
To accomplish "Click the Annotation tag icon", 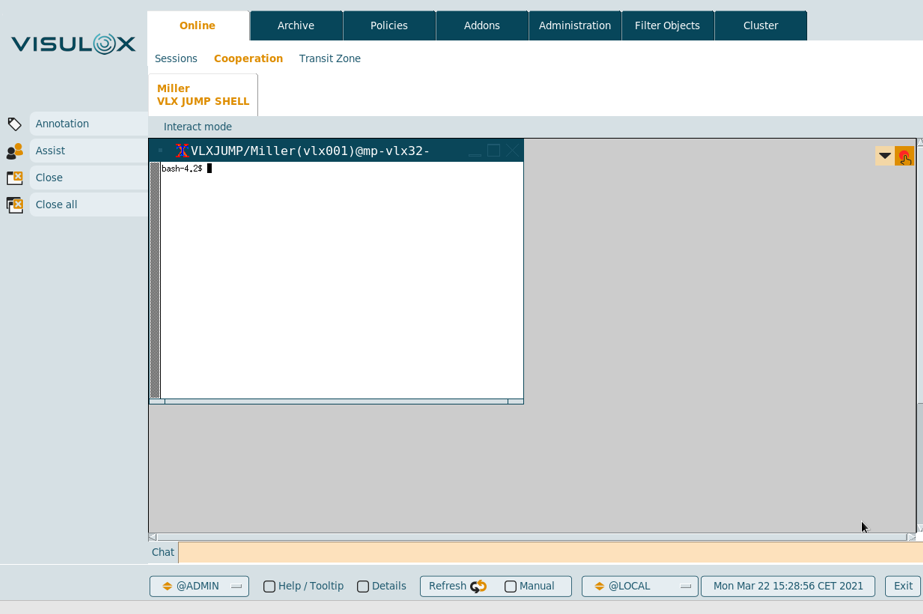I will (x=14, y=124).
